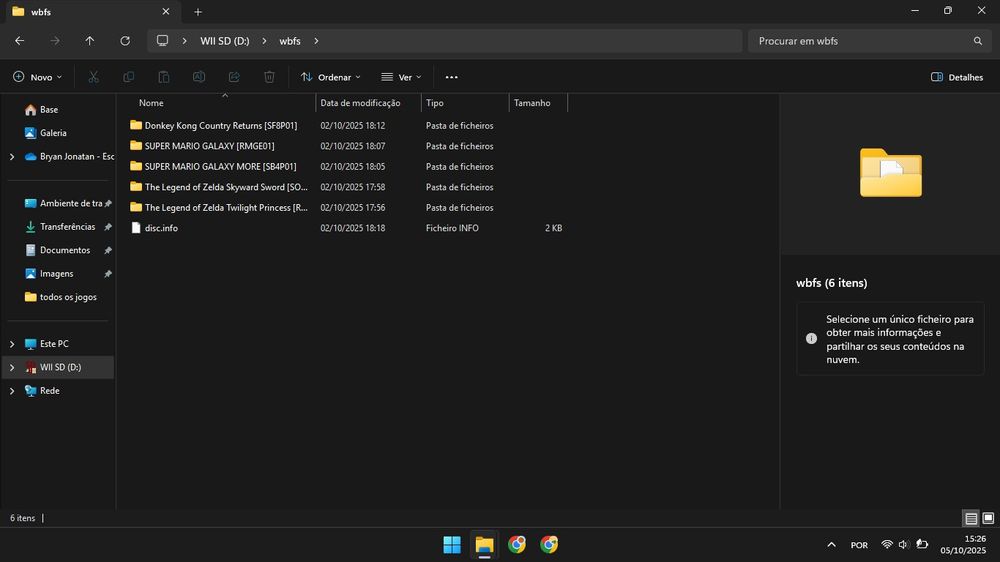Open the Ver view menu
Image resolution: width=1000 pixels, height=562 pixels.
(402, 77)
